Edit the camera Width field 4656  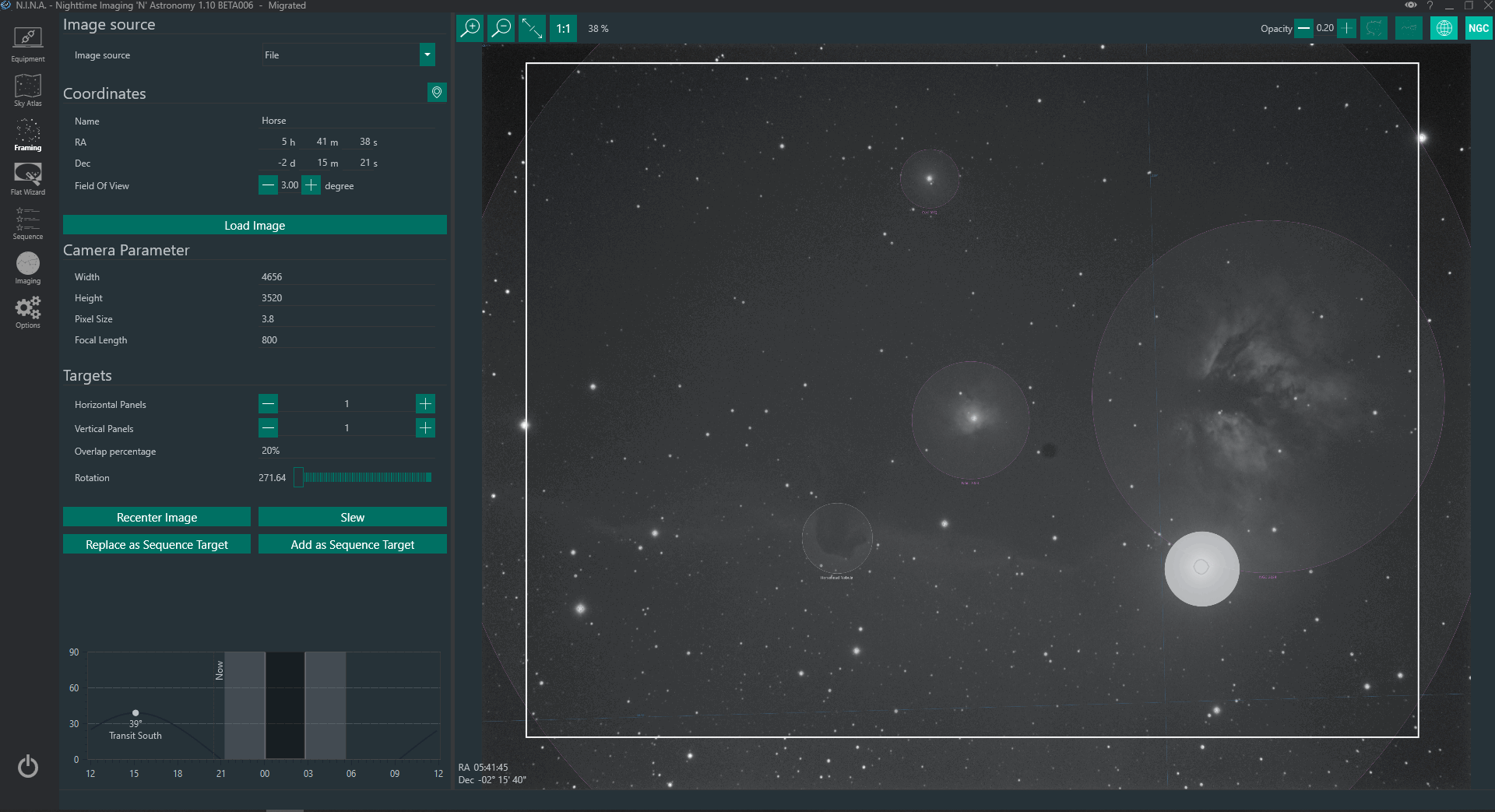(x=348, y=276)
